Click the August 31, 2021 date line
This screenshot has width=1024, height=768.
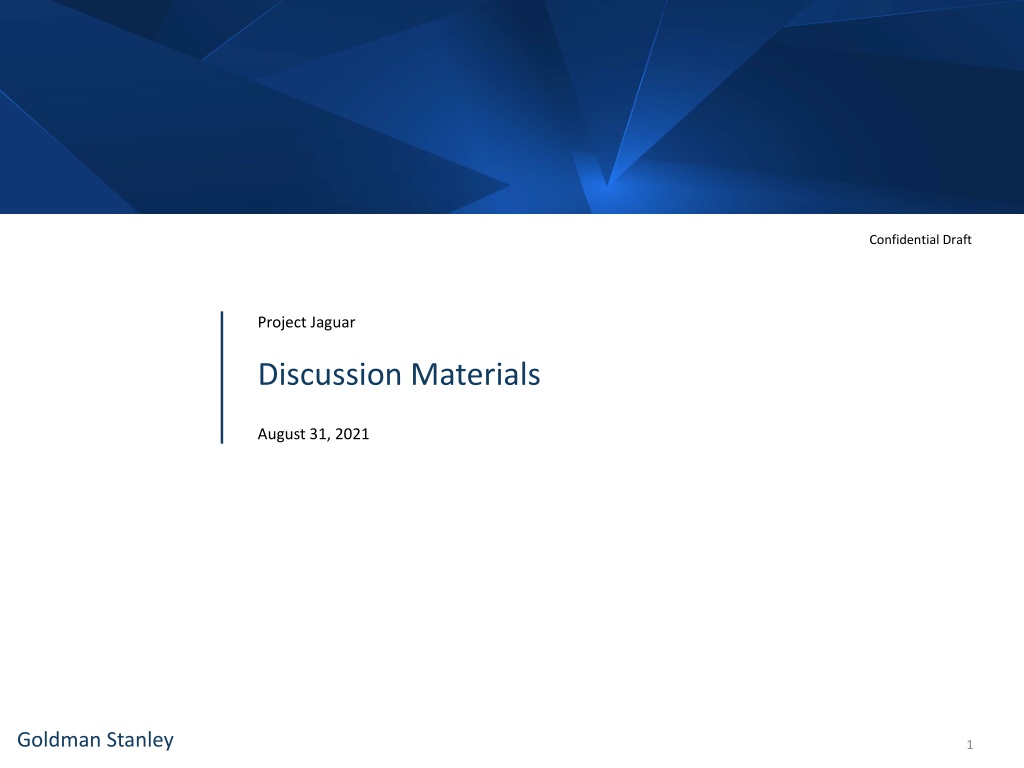313,434
